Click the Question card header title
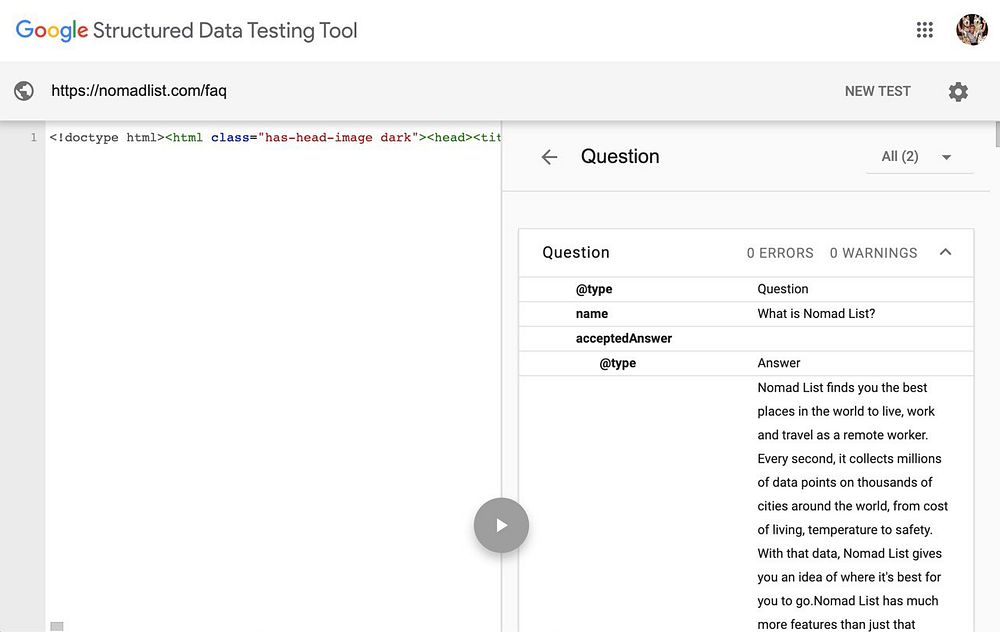The height and width of the screenshot is (632, 1000). coord(576,253)
